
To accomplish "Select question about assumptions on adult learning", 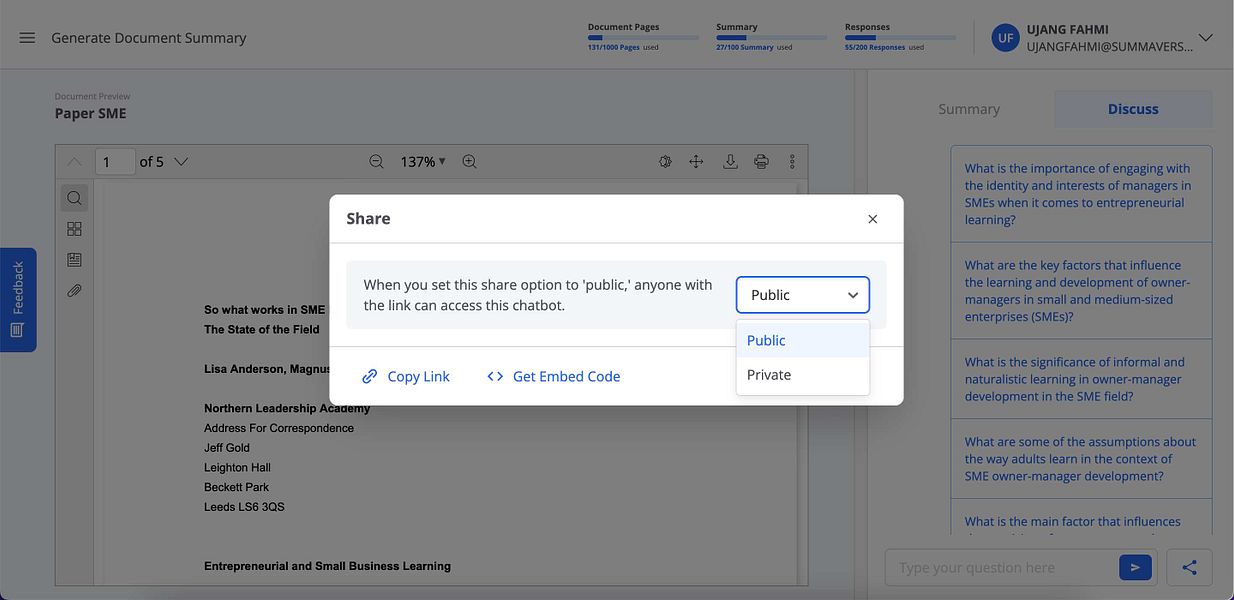I will click(1081, 459).
